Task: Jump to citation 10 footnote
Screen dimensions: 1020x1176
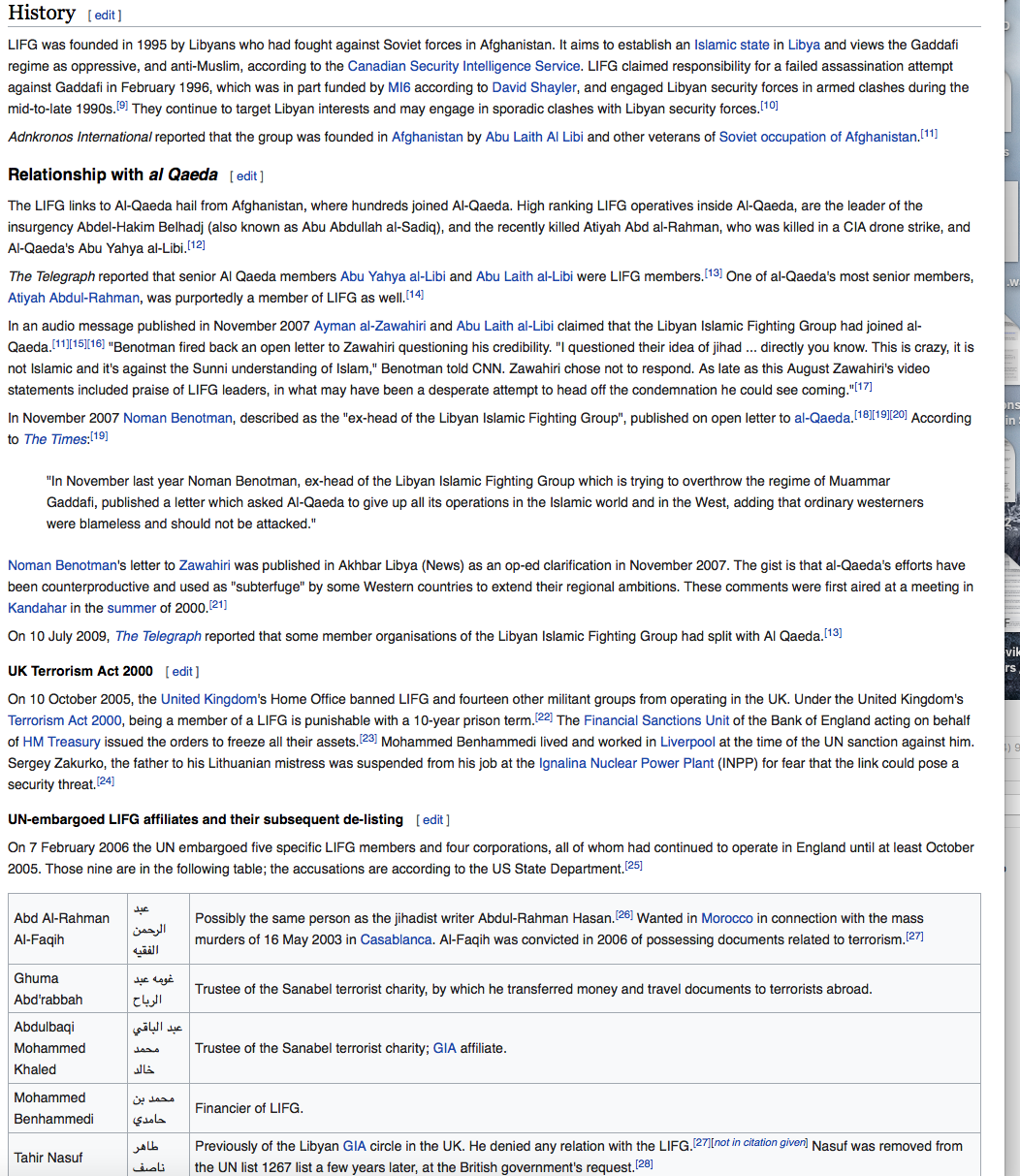Action: click(769, 105)
